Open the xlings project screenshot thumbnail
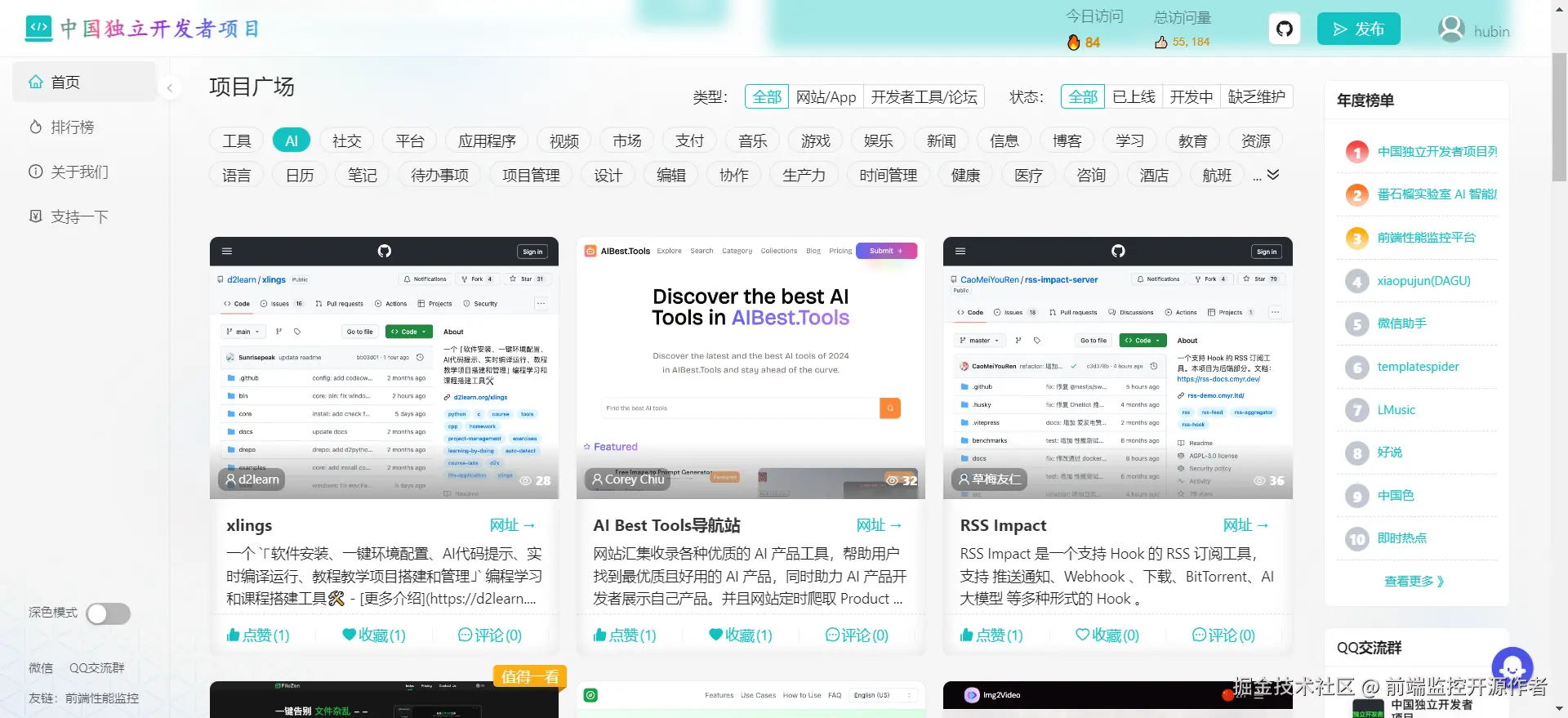This screenshot has width=1568, height=718. click(384, 368)
